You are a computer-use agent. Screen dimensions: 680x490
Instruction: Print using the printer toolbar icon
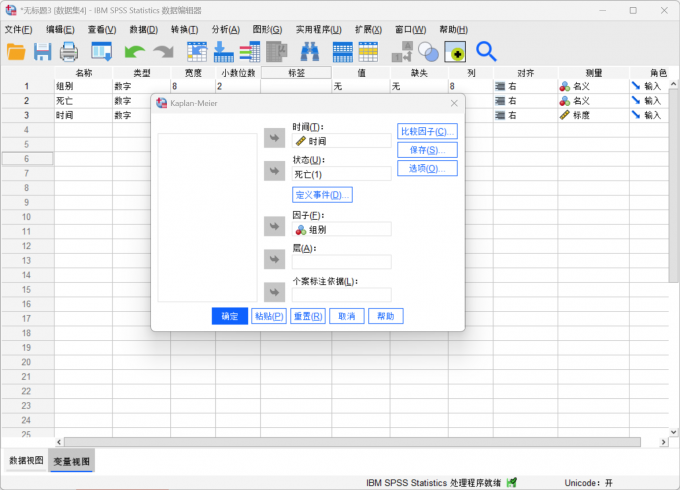click(69, 52)
